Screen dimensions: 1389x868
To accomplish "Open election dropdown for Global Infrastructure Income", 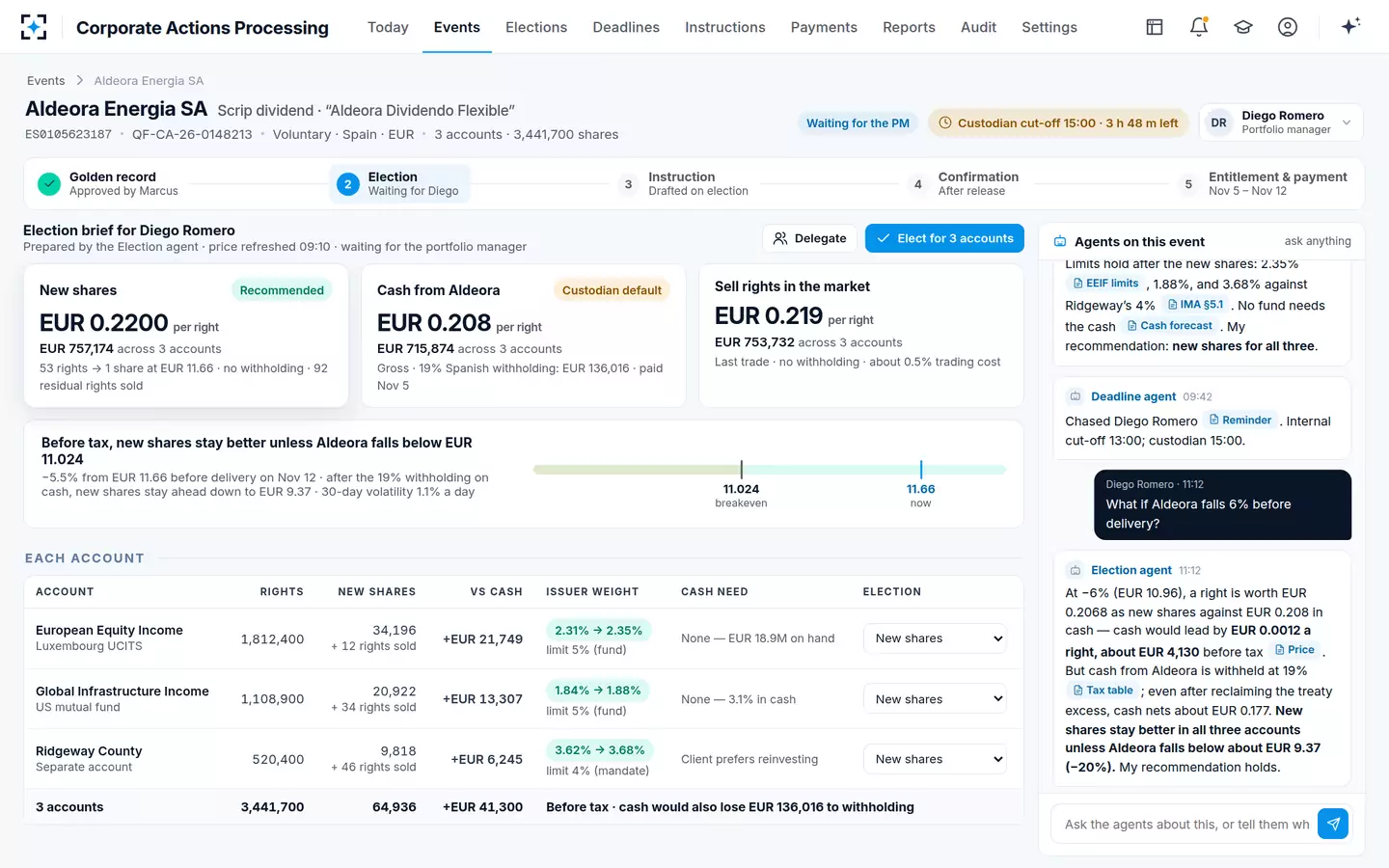I will pyautogui.click(x=935, y=699).
